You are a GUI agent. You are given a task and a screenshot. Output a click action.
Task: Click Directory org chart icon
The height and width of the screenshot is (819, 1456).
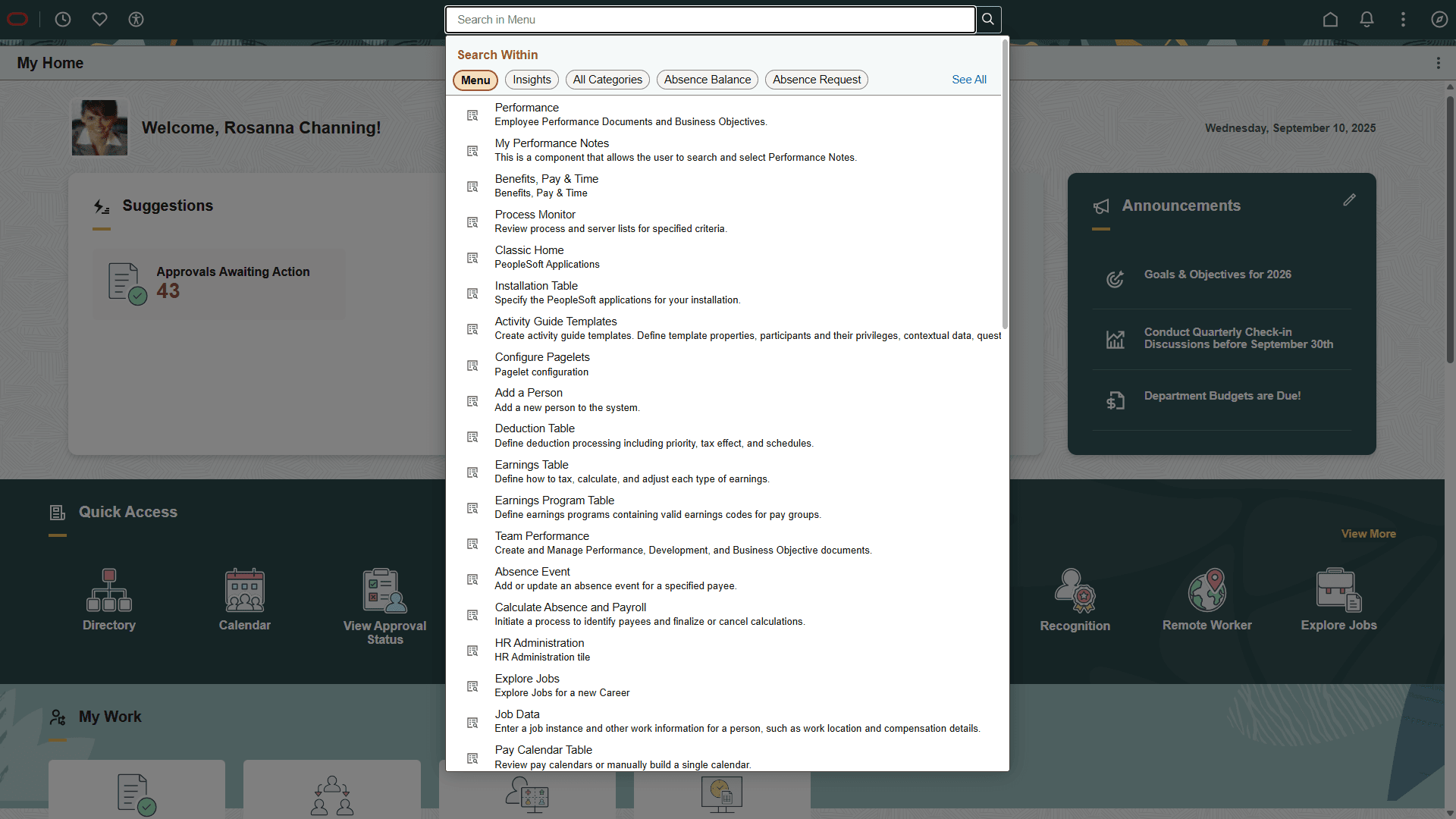109,590
